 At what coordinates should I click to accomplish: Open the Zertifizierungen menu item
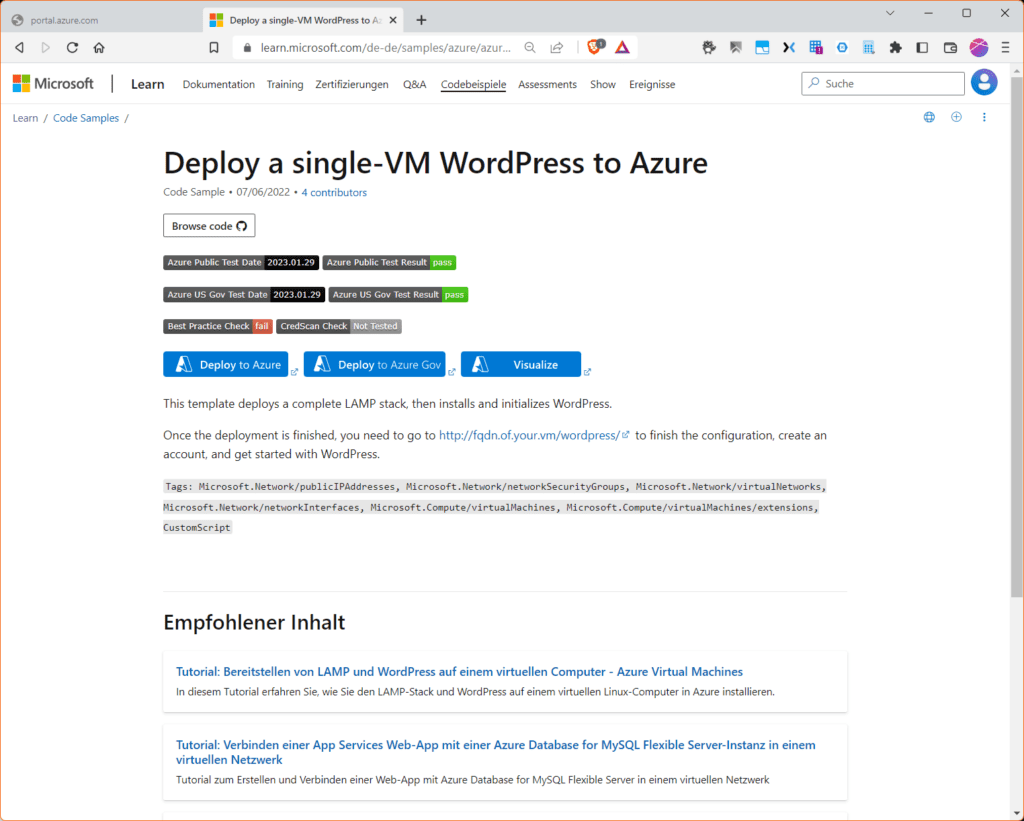pos(352,84)
